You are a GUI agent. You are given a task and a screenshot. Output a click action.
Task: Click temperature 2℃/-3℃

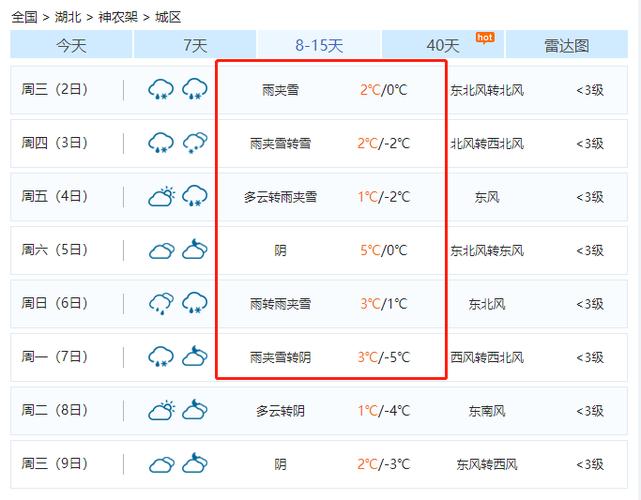383,464
